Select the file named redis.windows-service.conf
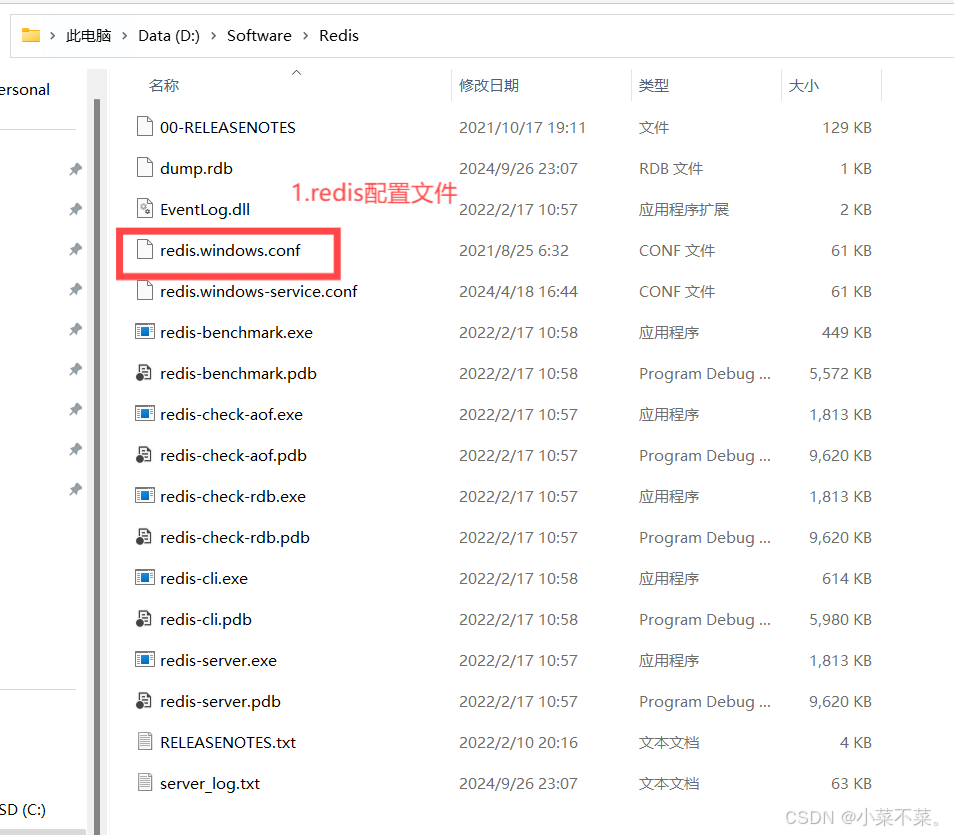 (x=259, y=292)
